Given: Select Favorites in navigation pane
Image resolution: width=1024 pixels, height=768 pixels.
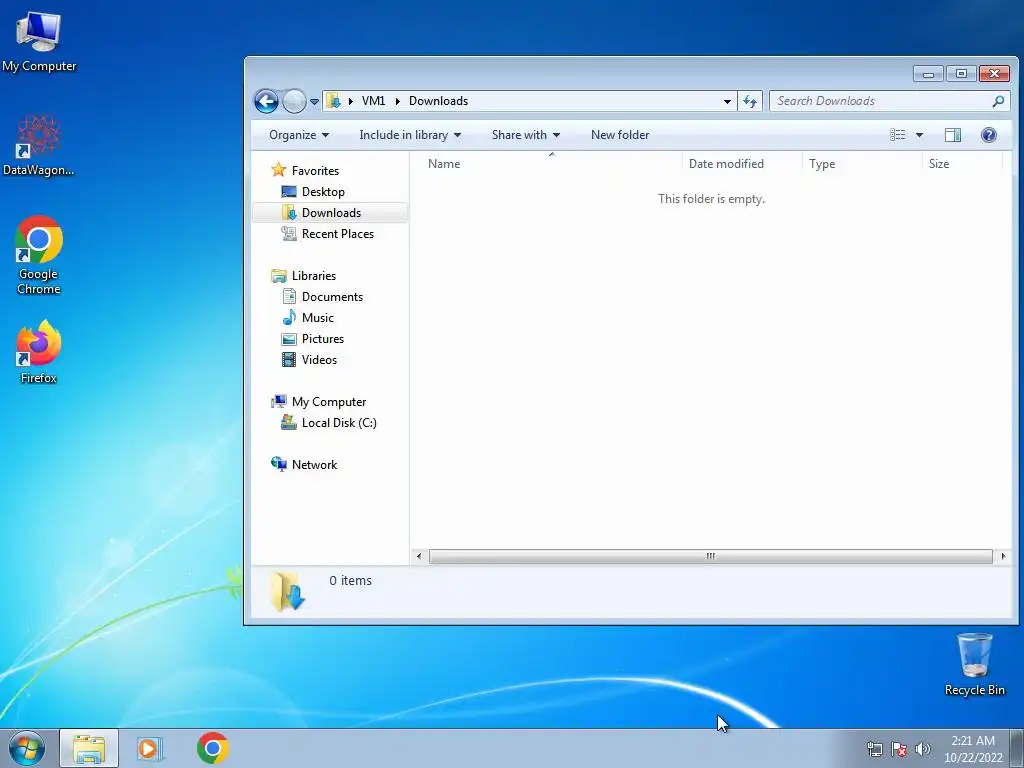Looking at the screenshot, I should coord(315,170).
